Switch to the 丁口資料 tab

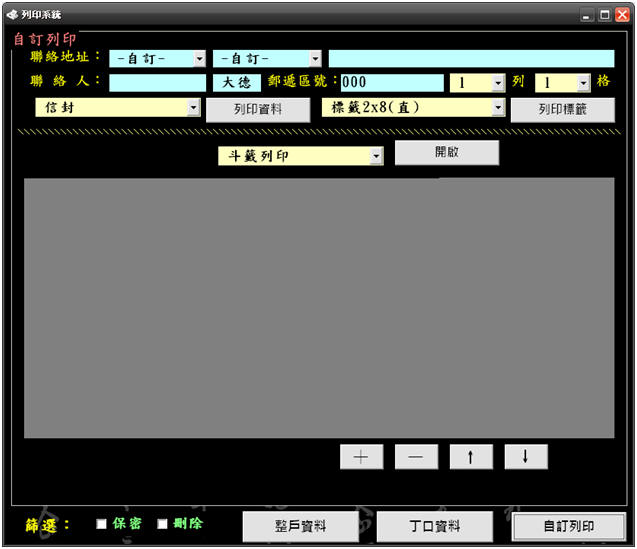point(434,526)
